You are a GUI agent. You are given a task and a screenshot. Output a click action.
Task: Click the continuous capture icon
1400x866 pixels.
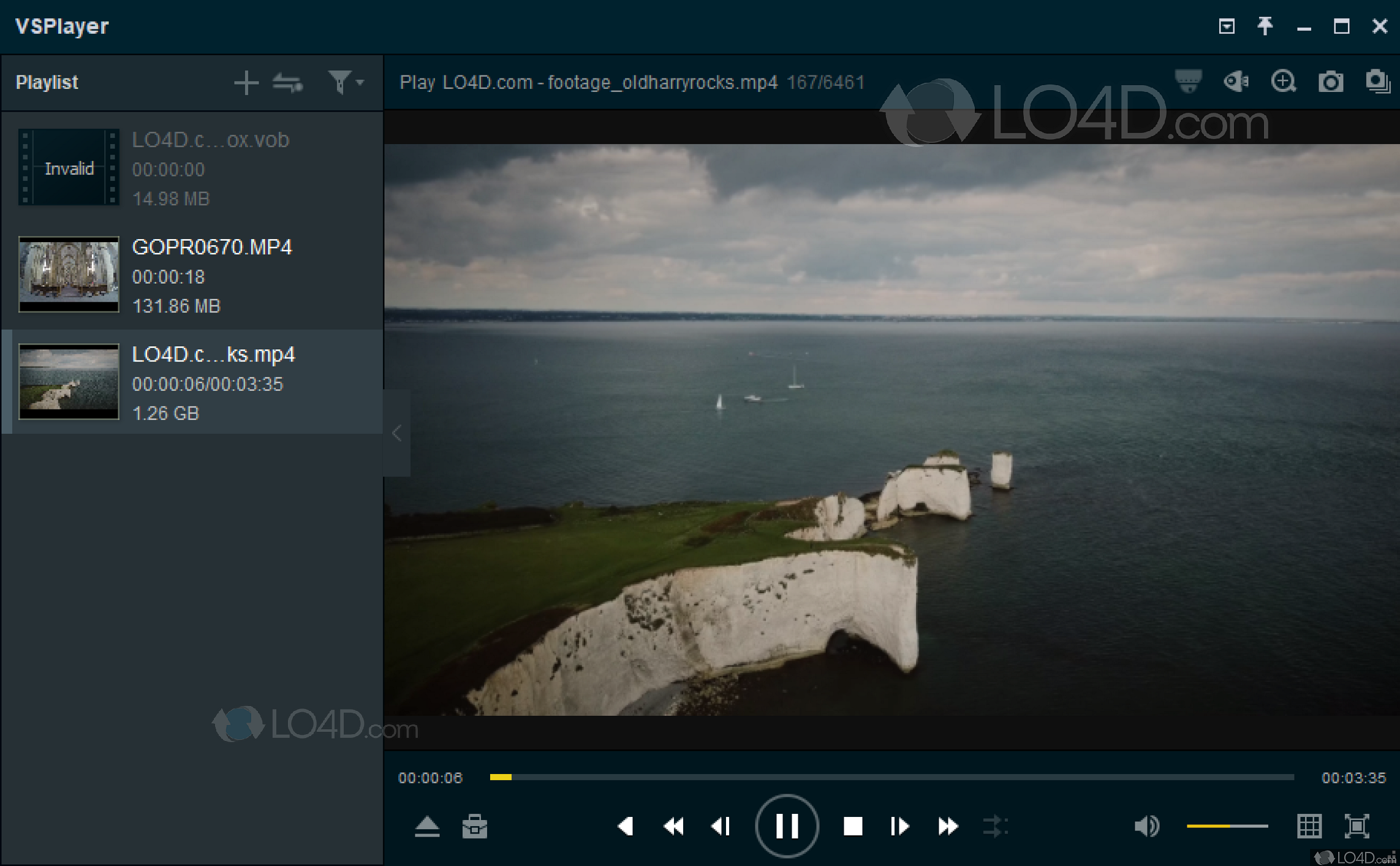pyautogui.click(x=1377, y=82)
